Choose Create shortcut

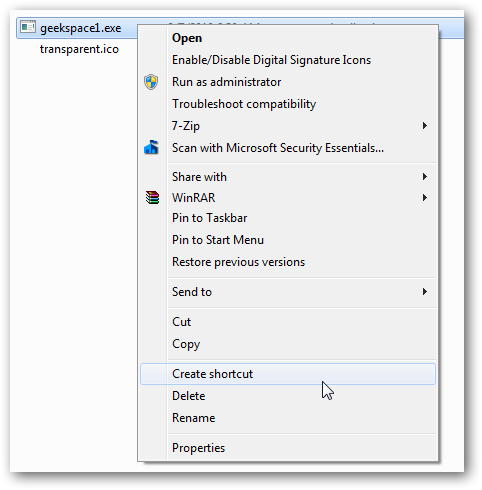288,374
